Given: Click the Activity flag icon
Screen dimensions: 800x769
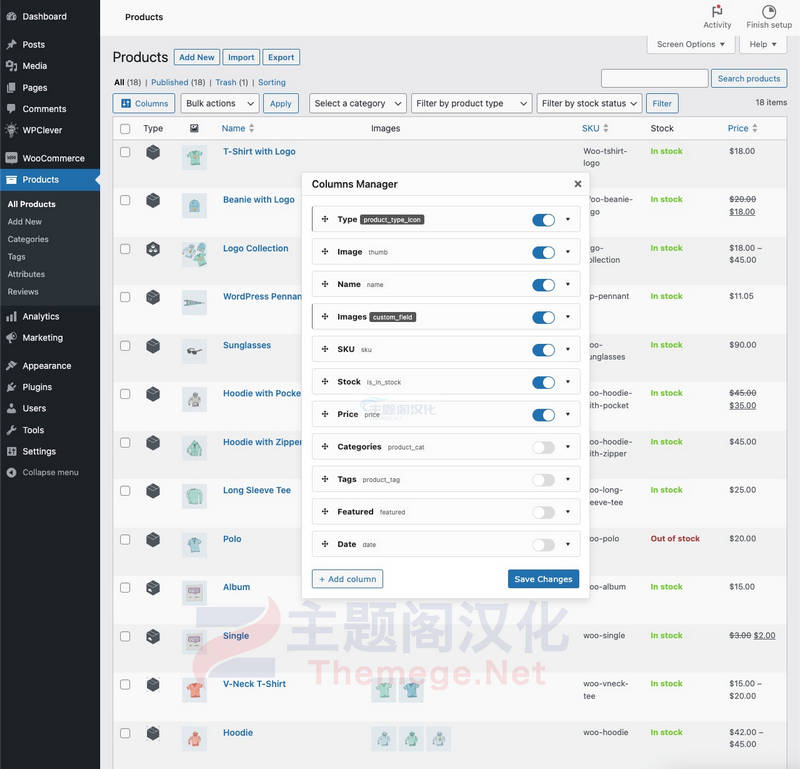Looking at the screenshot, I should pos(717,11).
